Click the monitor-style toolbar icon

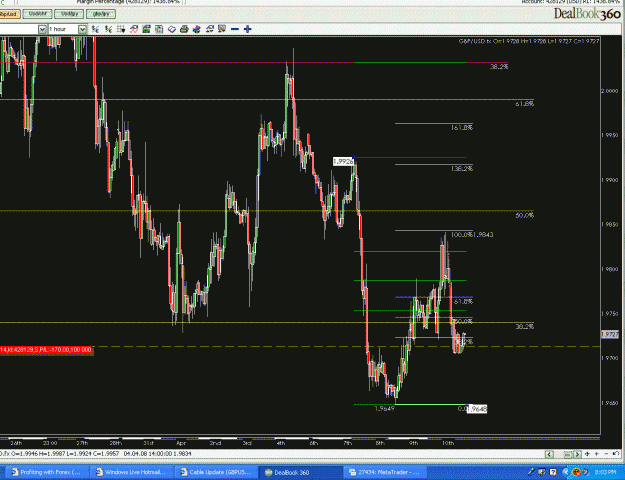[222, 29]
